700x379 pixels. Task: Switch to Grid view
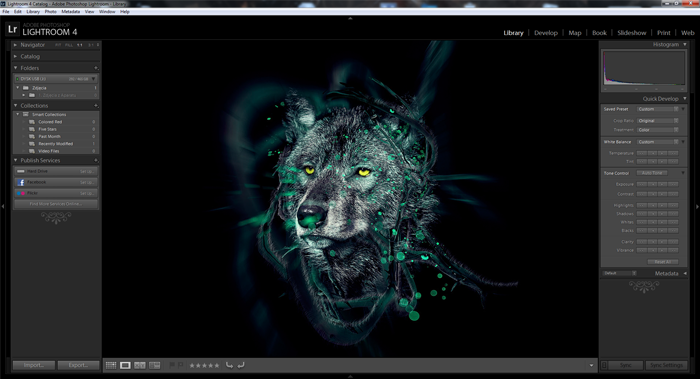click(111, 365)
